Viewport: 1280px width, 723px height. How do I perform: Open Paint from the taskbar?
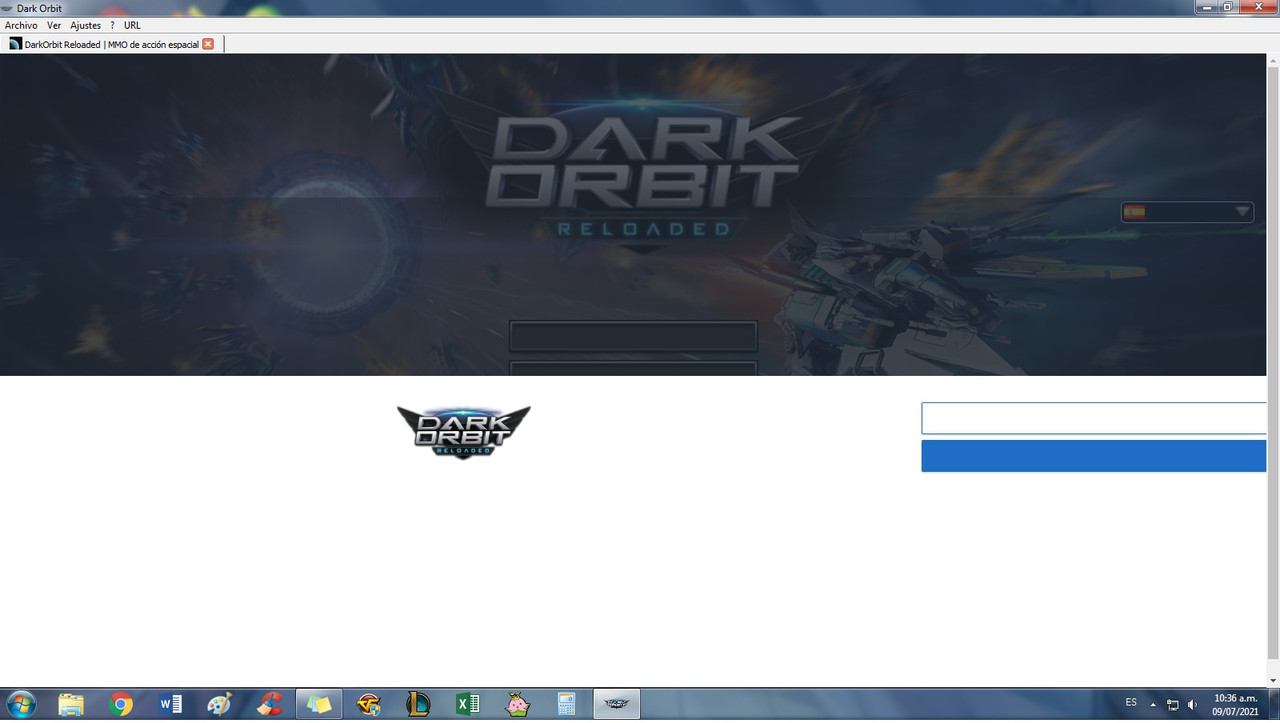219,704
